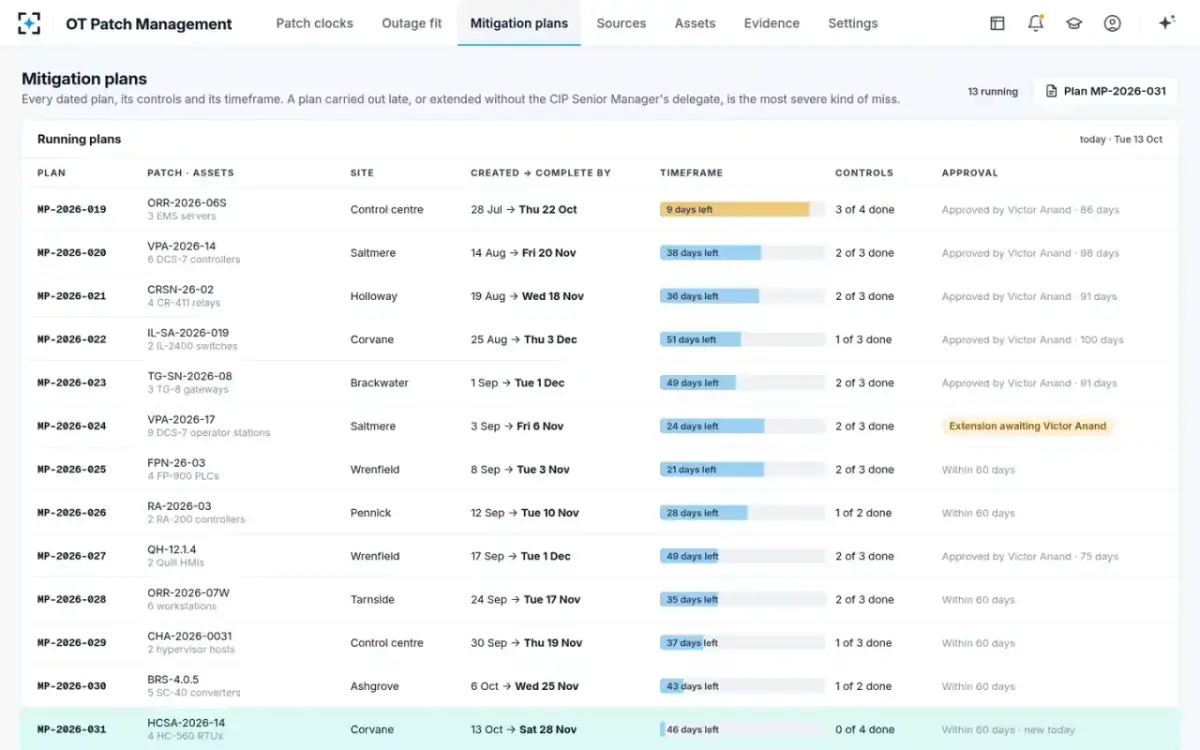Image resolution: width=1200 pixels, height=750 pixels.
Task: Click patch CHA-2026-0031
Action: click(189, 636)
